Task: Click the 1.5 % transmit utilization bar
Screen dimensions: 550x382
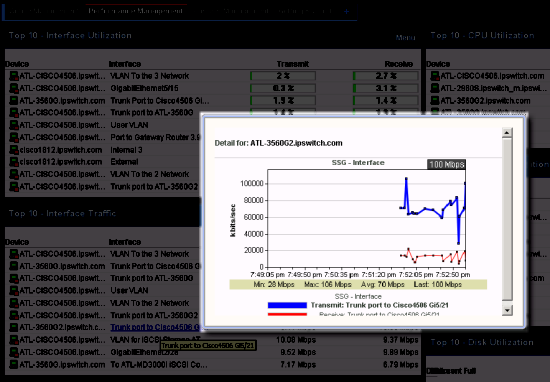Action: (283, 101)
